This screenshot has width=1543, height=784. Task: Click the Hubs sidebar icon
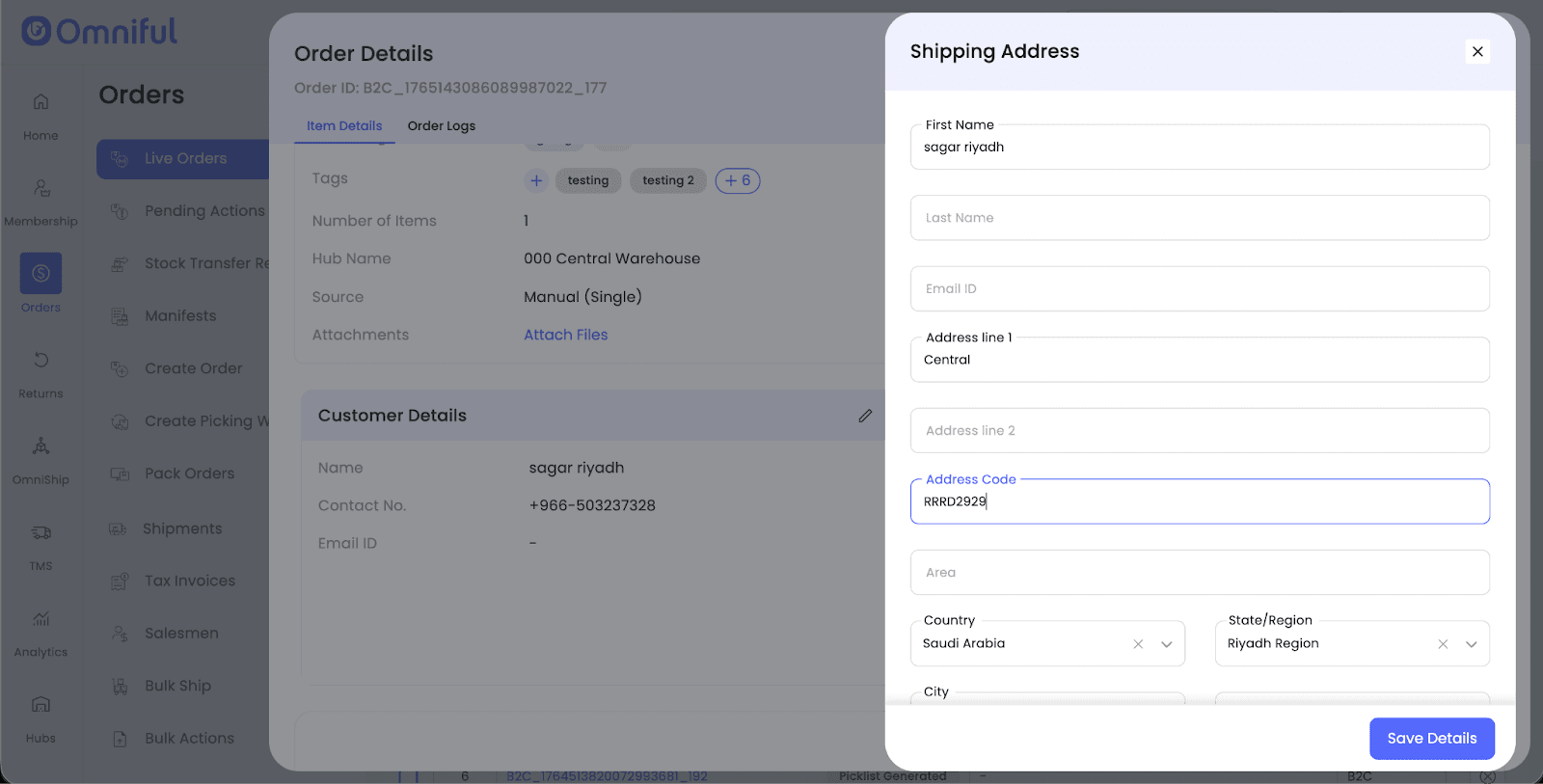[41, 705]
